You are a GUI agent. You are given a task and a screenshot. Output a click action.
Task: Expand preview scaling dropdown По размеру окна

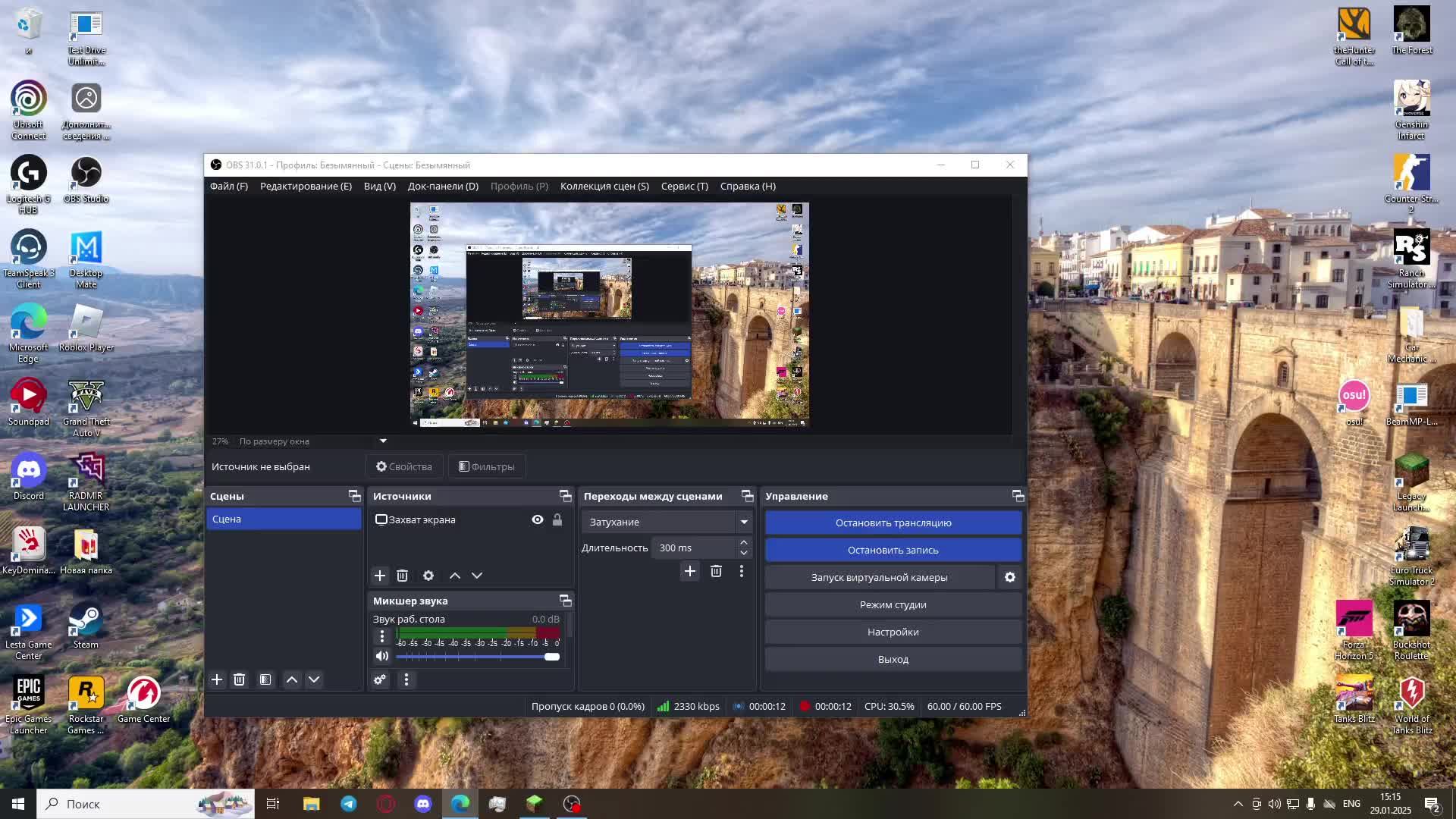pos(383,441)
